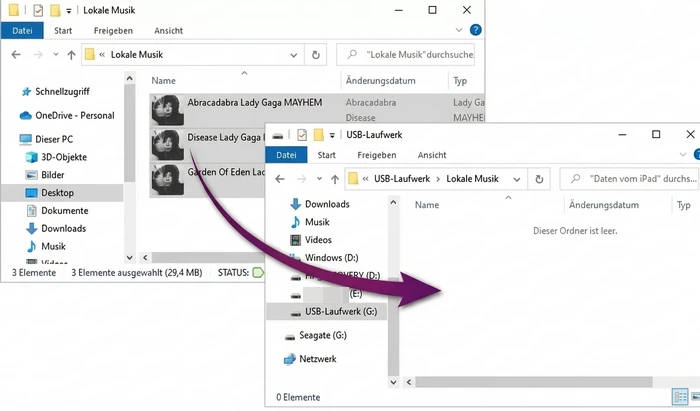Click properties quick-access icon in Lokale Musik title bar

click(38, 10)
